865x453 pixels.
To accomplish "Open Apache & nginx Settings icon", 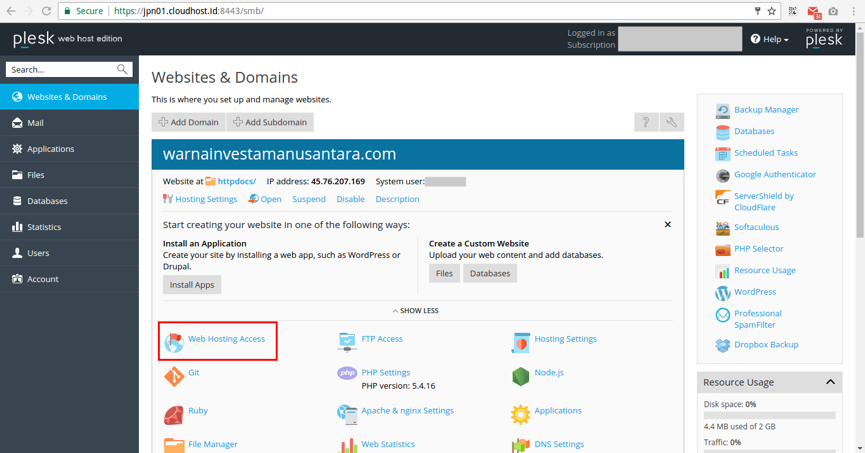I will coord(347,414).
